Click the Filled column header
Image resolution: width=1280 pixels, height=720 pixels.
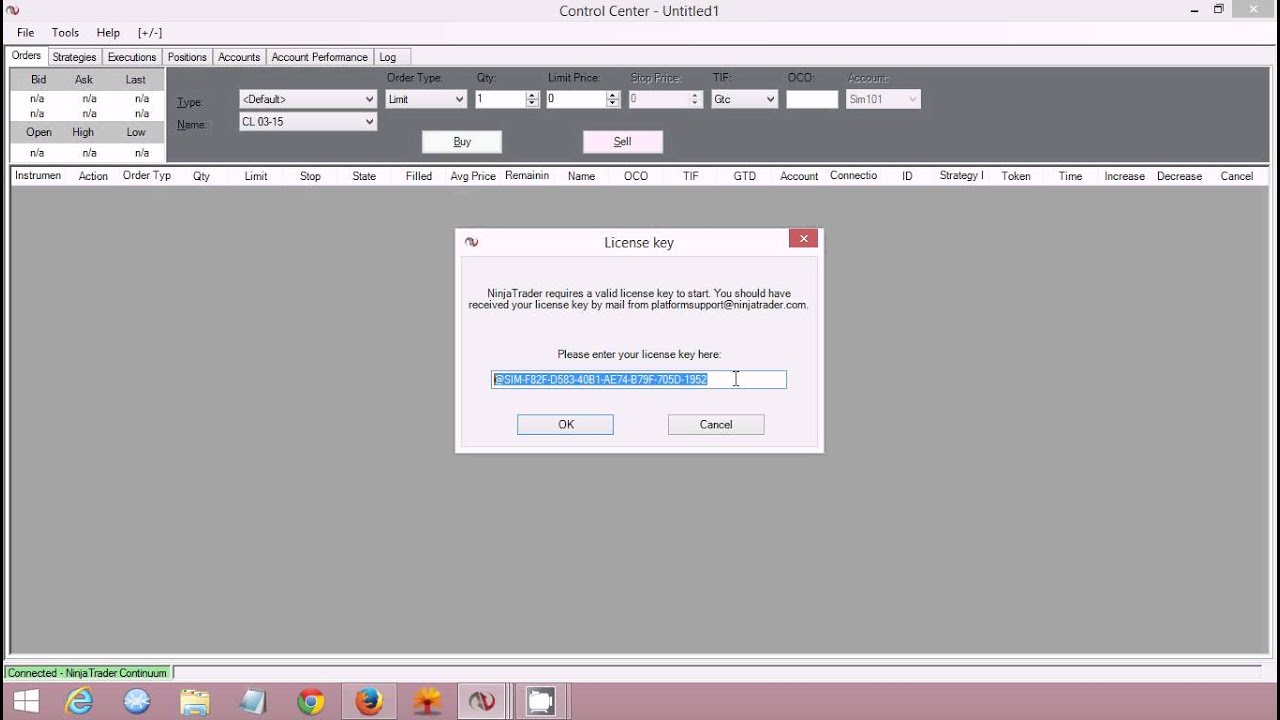[x=419, y=176]
